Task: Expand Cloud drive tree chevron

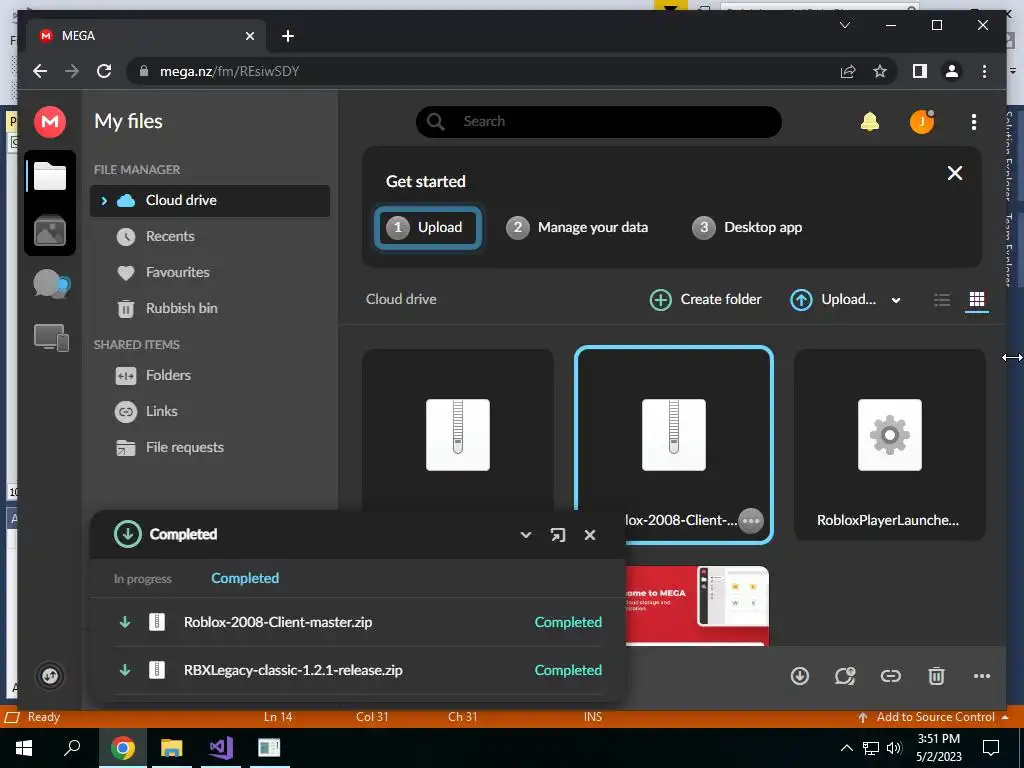Action: (x=104, y=200)
